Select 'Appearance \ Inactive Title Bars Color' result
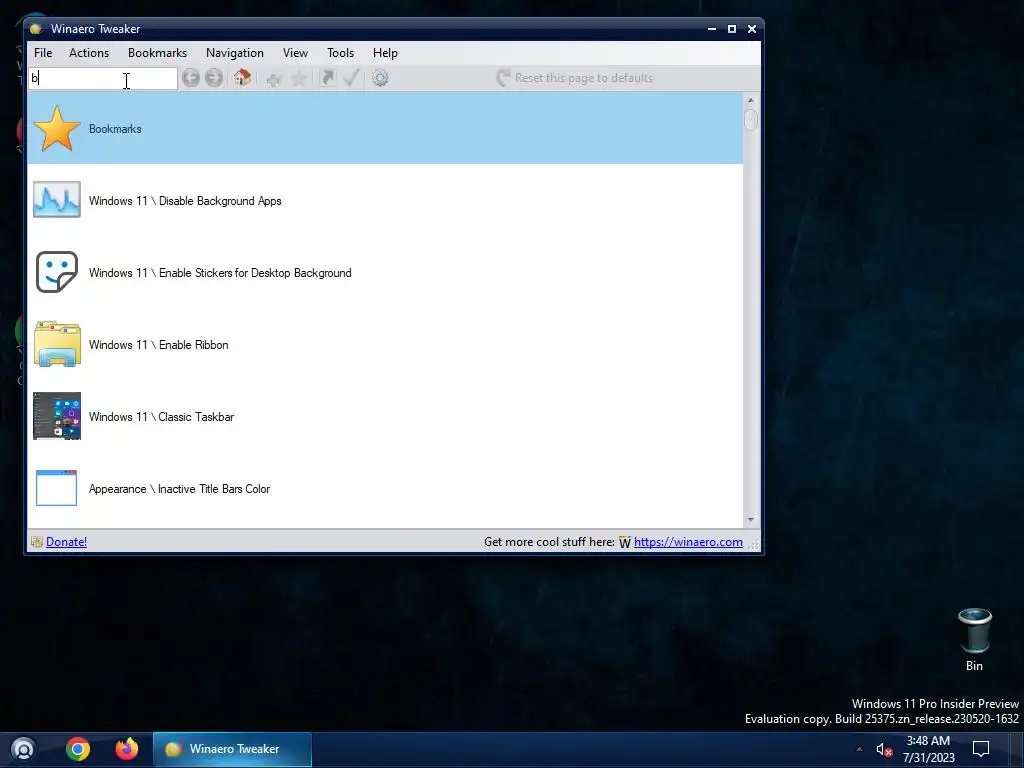The image size is (1024, 768). 385,488
